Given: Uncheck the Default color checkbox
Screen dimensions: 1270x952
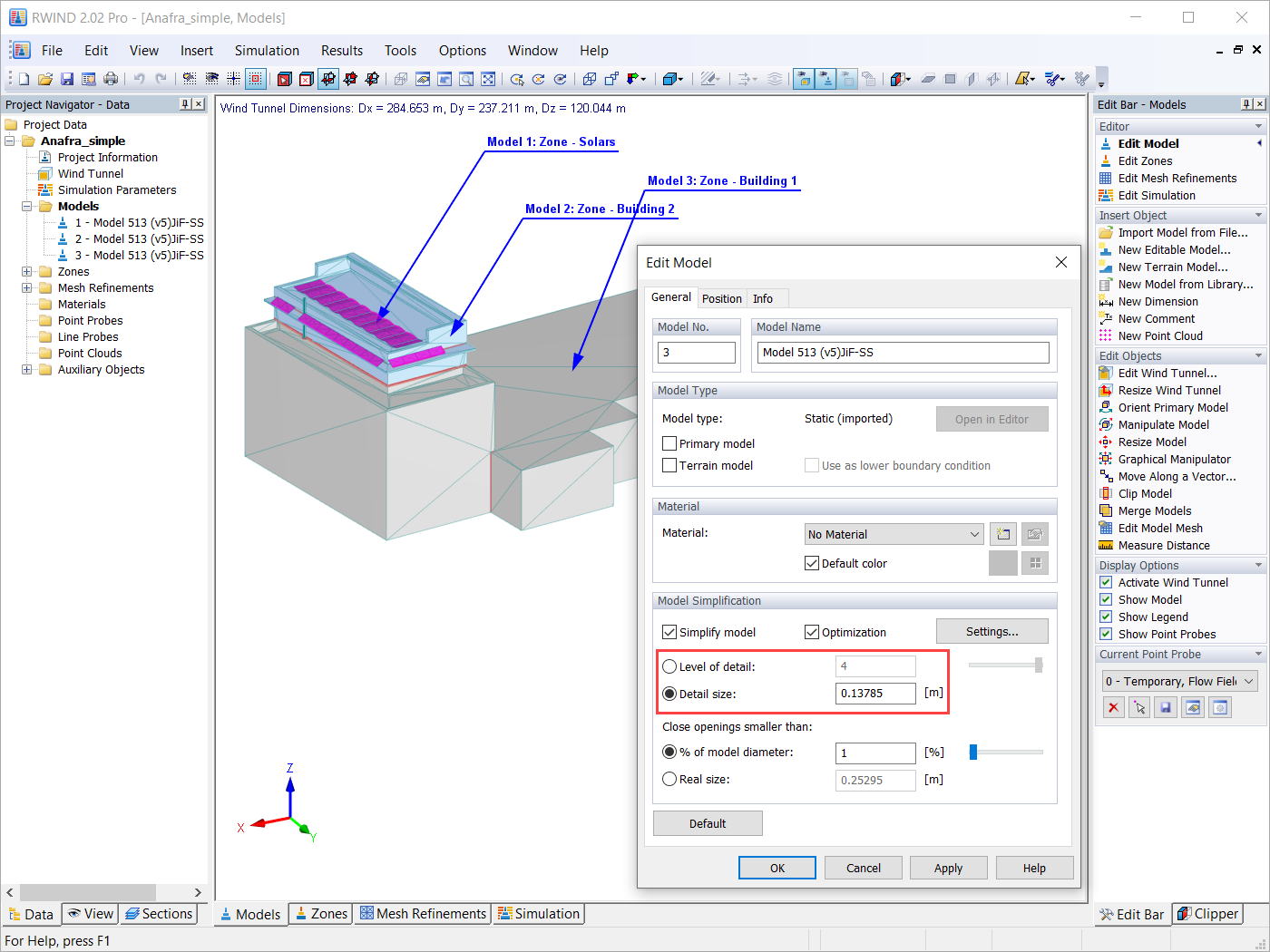Looking at the screenshot, I should pyautogui.click(x=812, y=564).
